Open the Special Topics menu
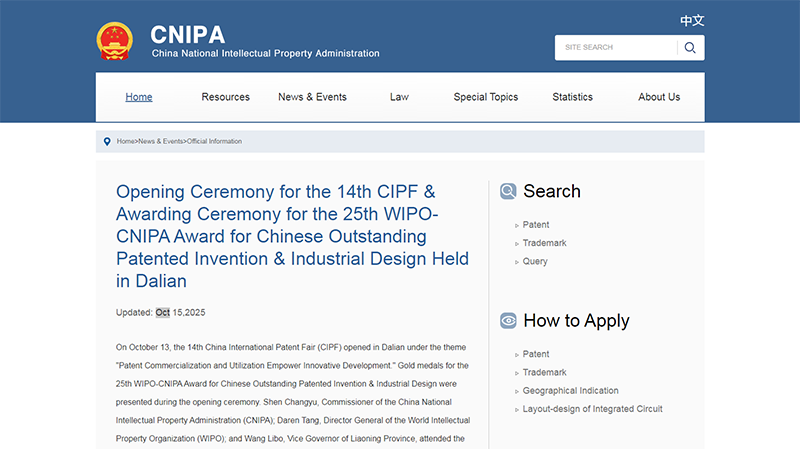 (485, 97)
